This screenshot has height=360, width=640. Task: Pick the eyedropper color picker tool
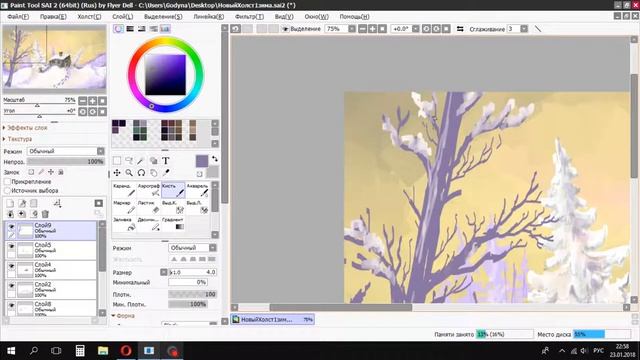[x=166, y=173]
